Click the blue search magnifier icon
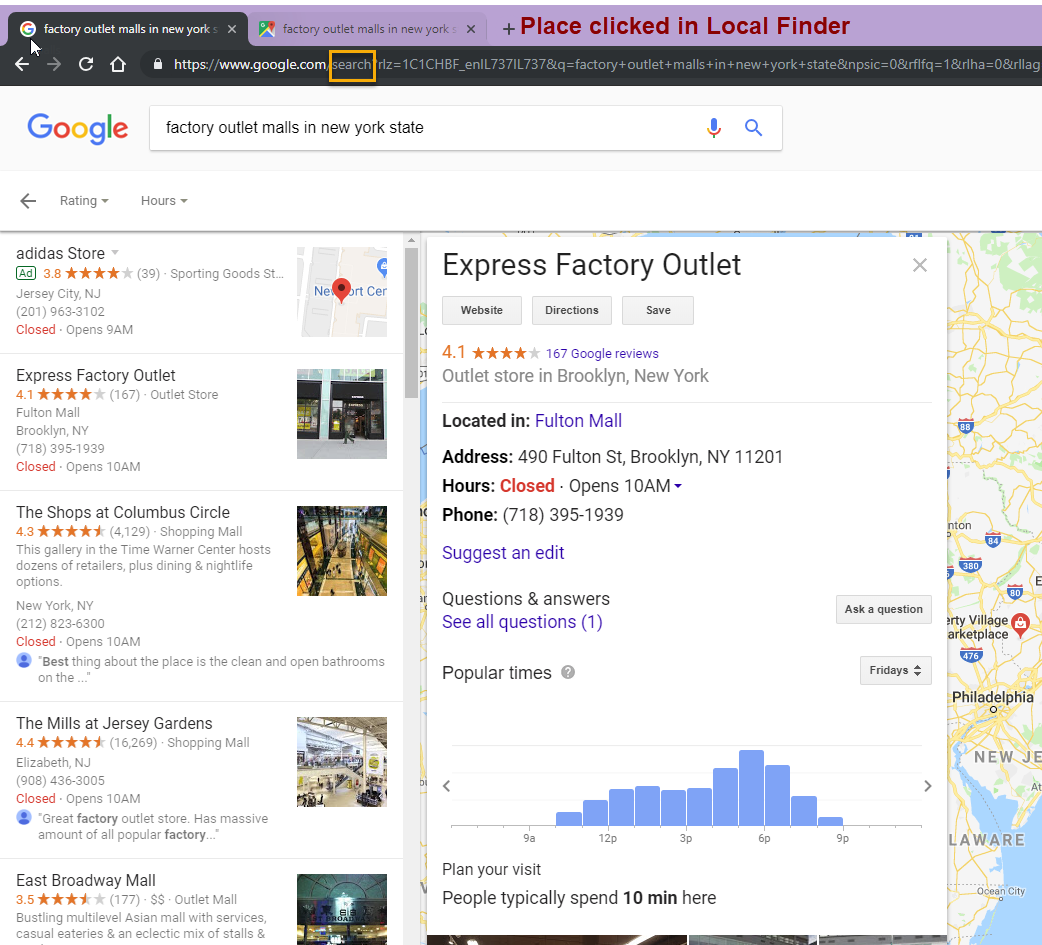 click(753, 128)
